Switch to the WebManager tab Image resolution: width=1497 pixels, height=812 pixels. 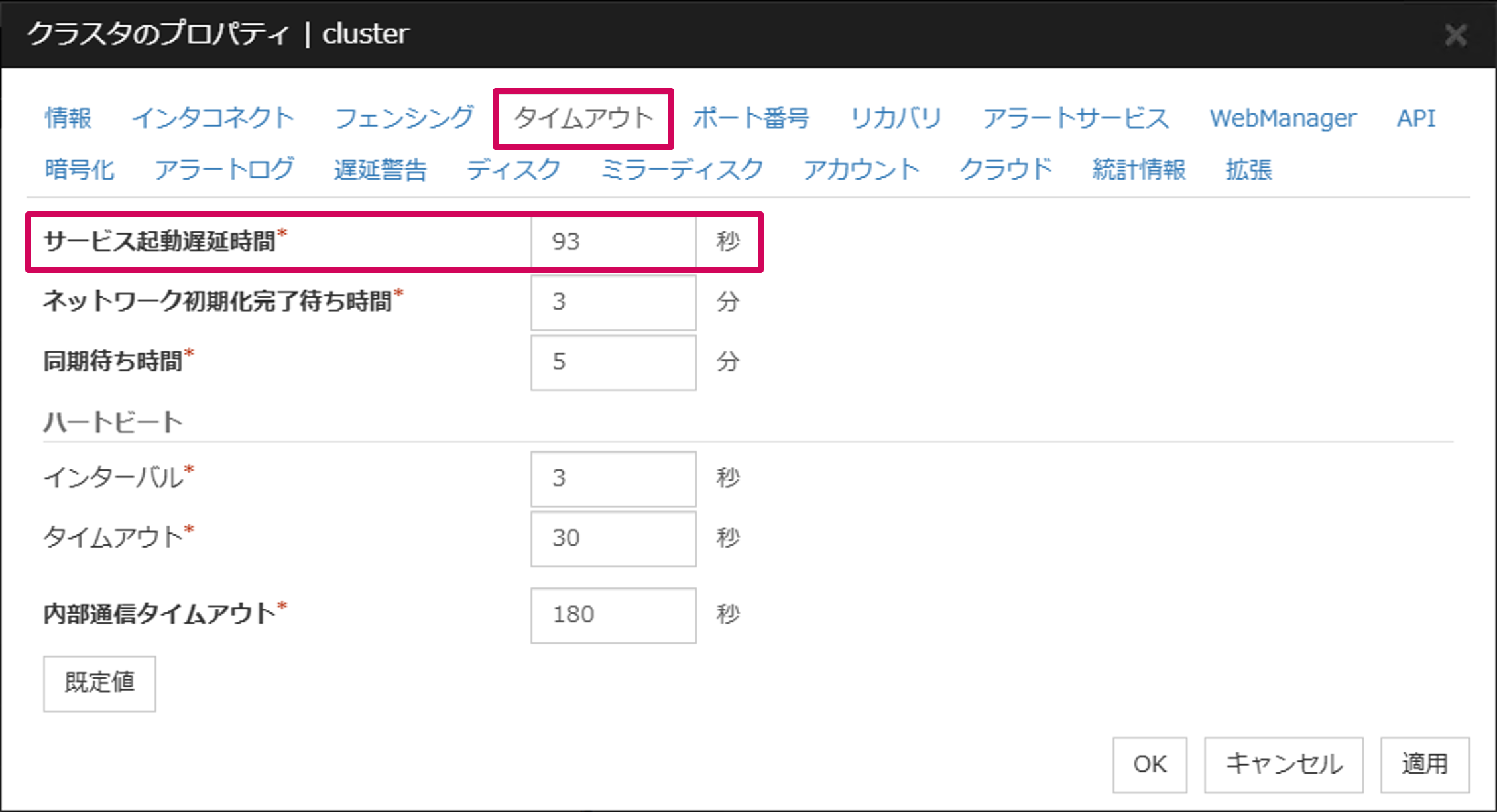click(x=1283, y=118)
